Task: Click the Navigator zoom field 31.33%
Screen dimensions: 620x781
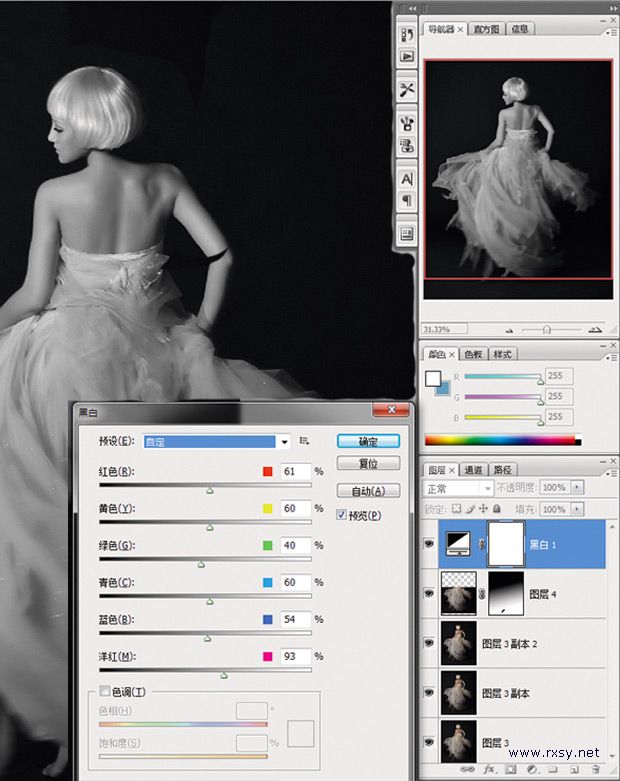Action: pos(445,329)
